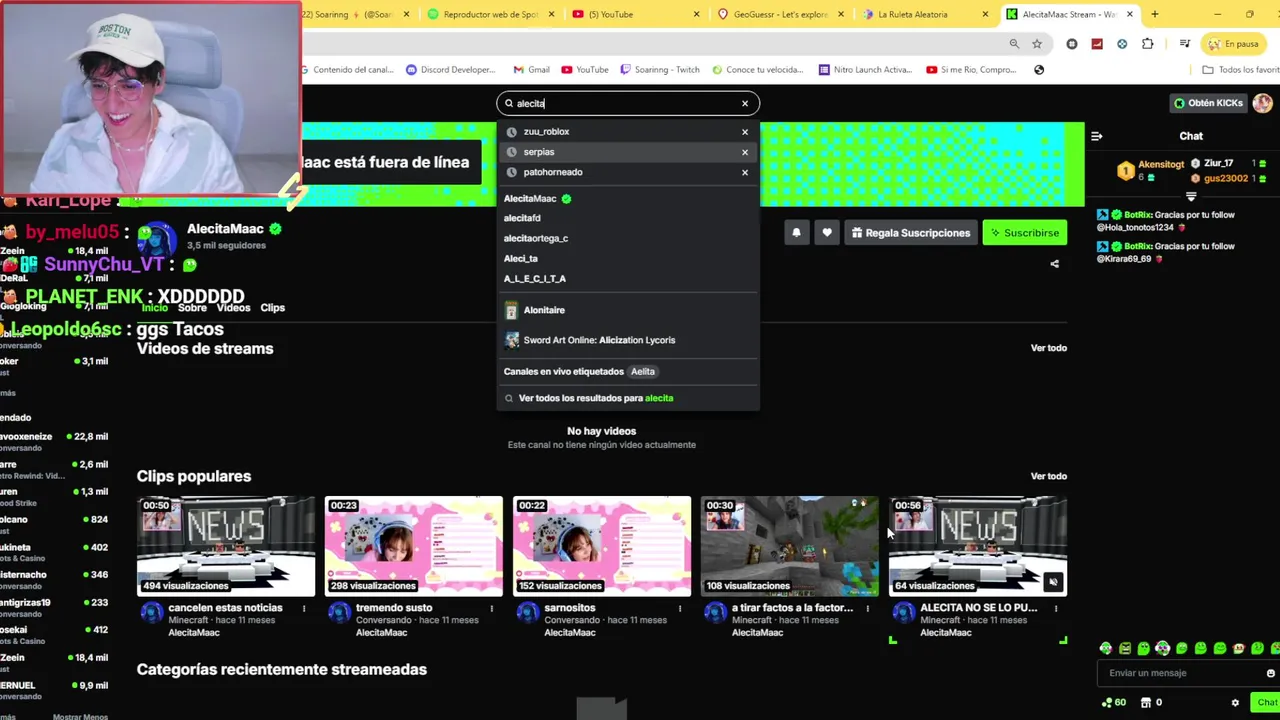
Task: Click the browser zoom magnifier icon
Action: [x=1014, y=44]
